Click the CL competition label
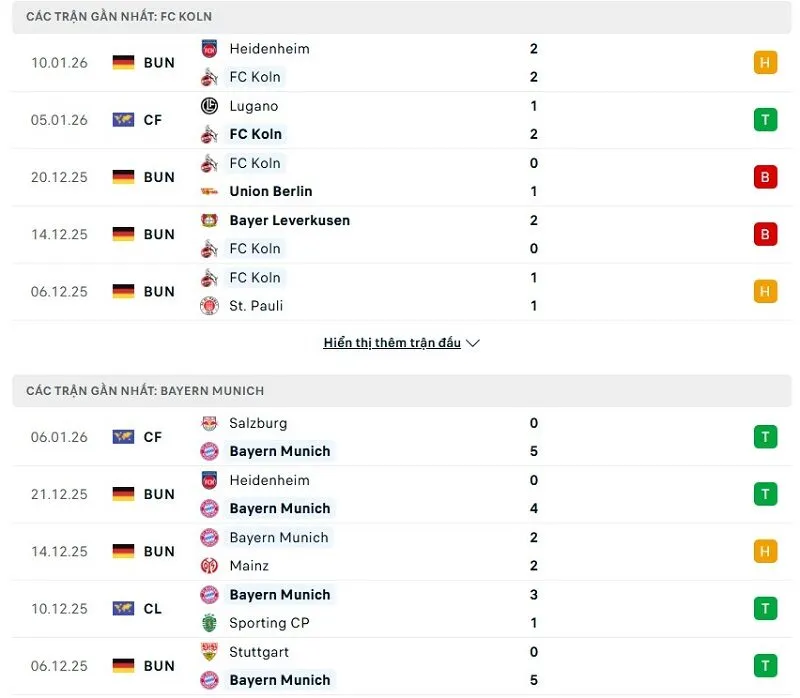 (x=152, y=608)
